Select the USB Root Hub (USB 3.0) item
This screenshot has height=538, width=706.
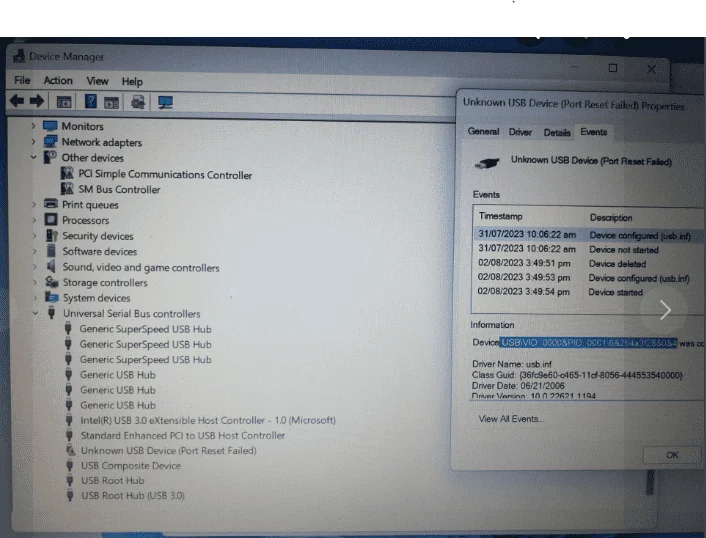(133, 495)
